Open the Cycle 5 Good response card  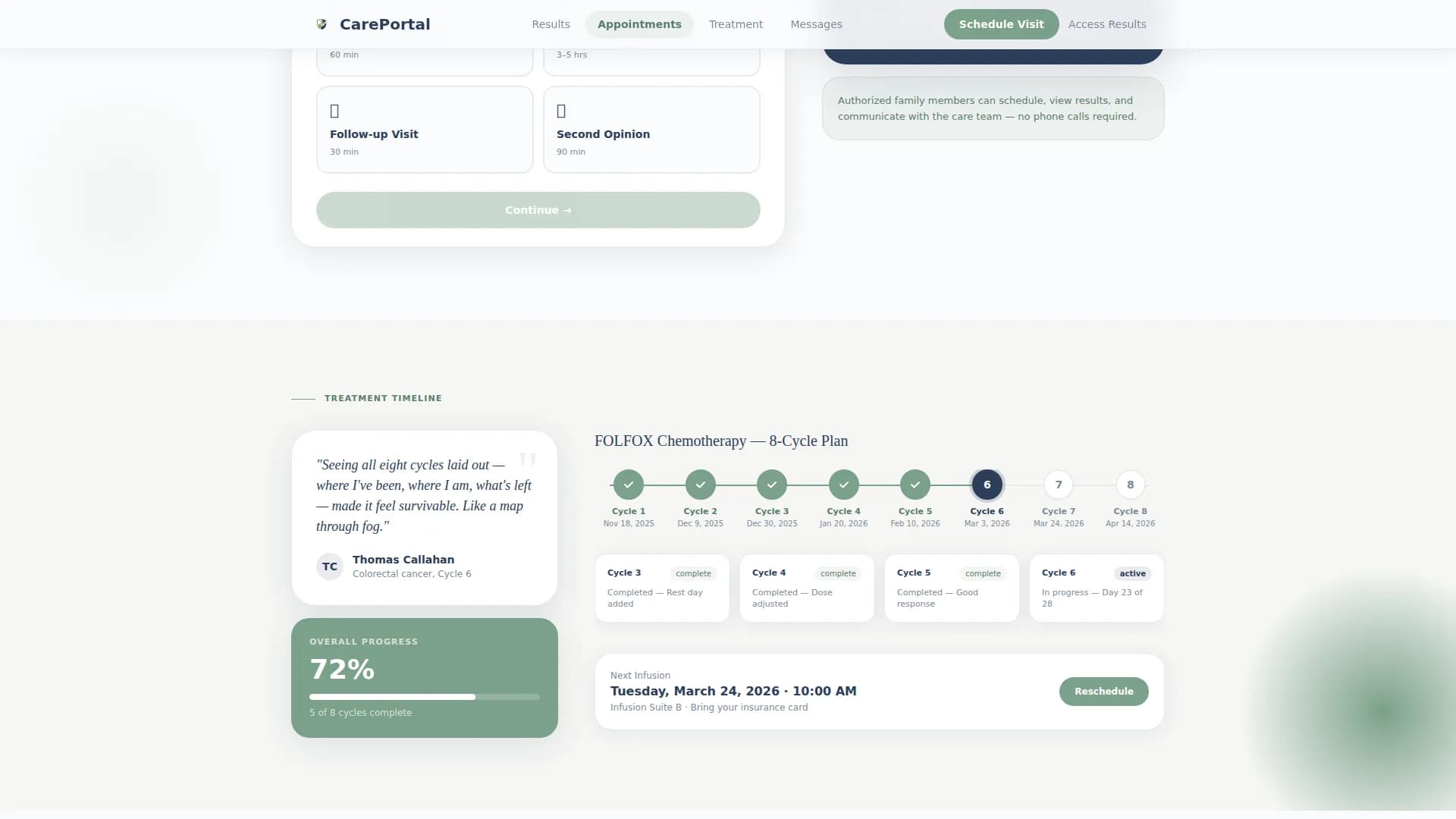coord(952,588)
